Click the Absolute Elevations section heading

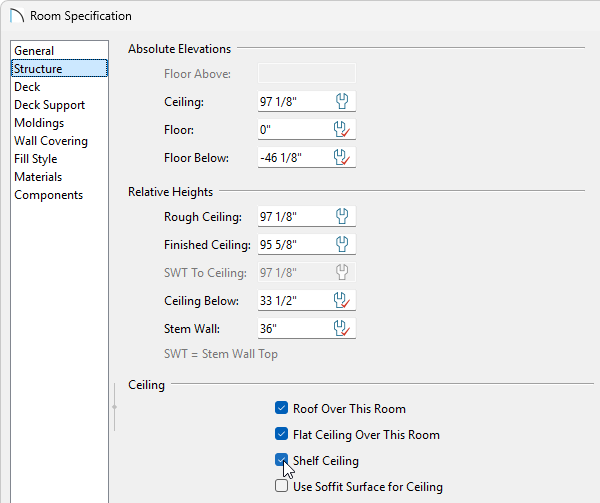pyautogui.click(x=179, y=49)
